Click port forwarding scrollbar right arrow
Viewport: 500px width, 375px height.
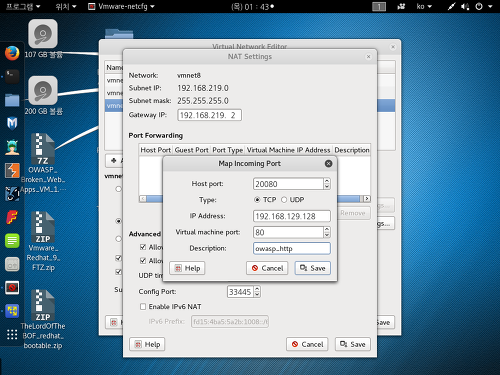pos(367,199)
